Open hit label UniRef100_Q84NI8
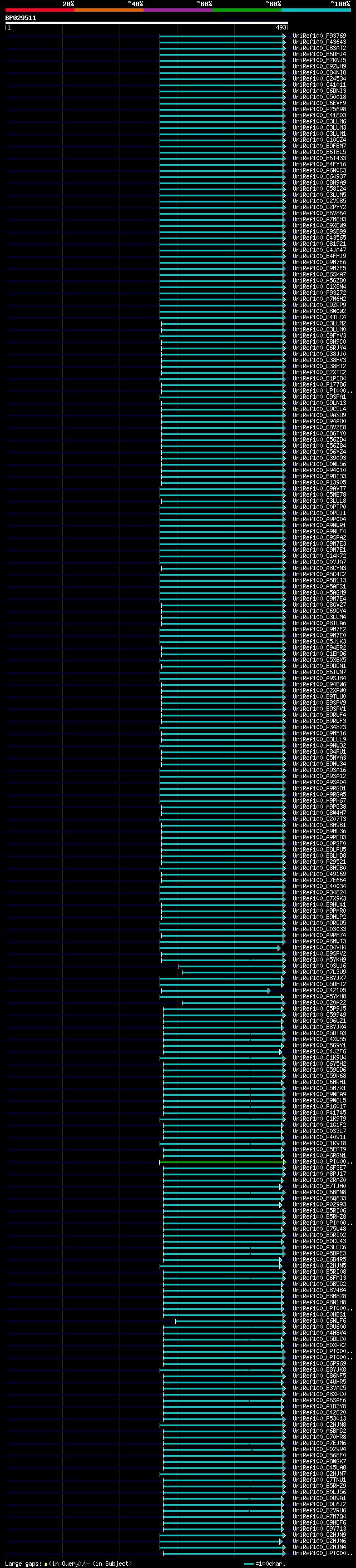356x1568 pixels. pyautogui.click(x=319, y=72)
